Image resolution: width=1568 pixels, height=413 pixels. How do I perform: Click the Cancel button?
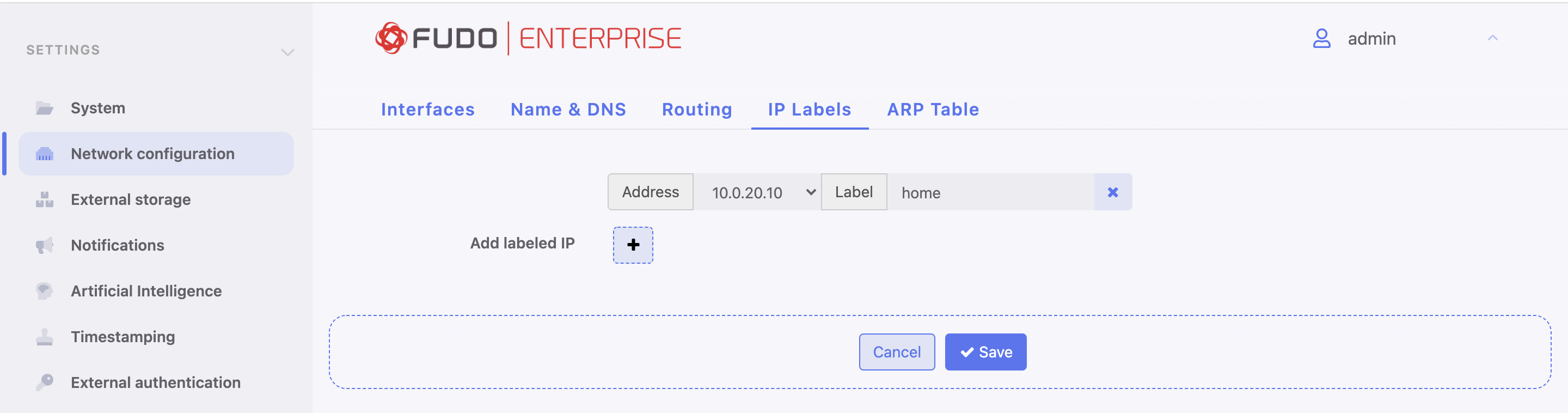(897, 352)
